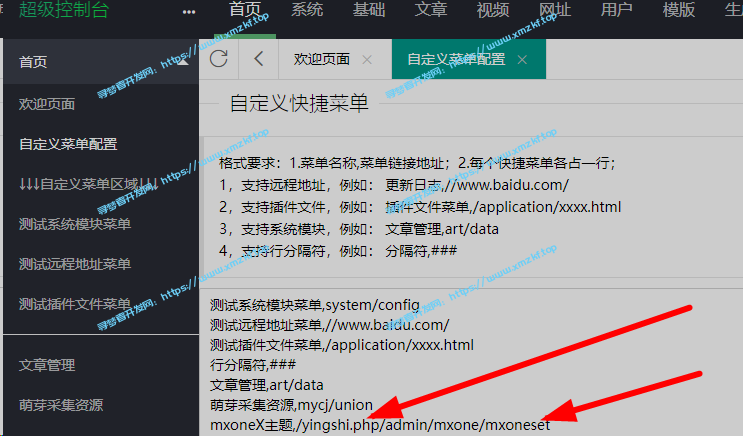Click the 测试远程地址菜单,//www.baidu.com/ textarea line
The width and height of the screenshot is (743, 436).
(x=329, y=325)
